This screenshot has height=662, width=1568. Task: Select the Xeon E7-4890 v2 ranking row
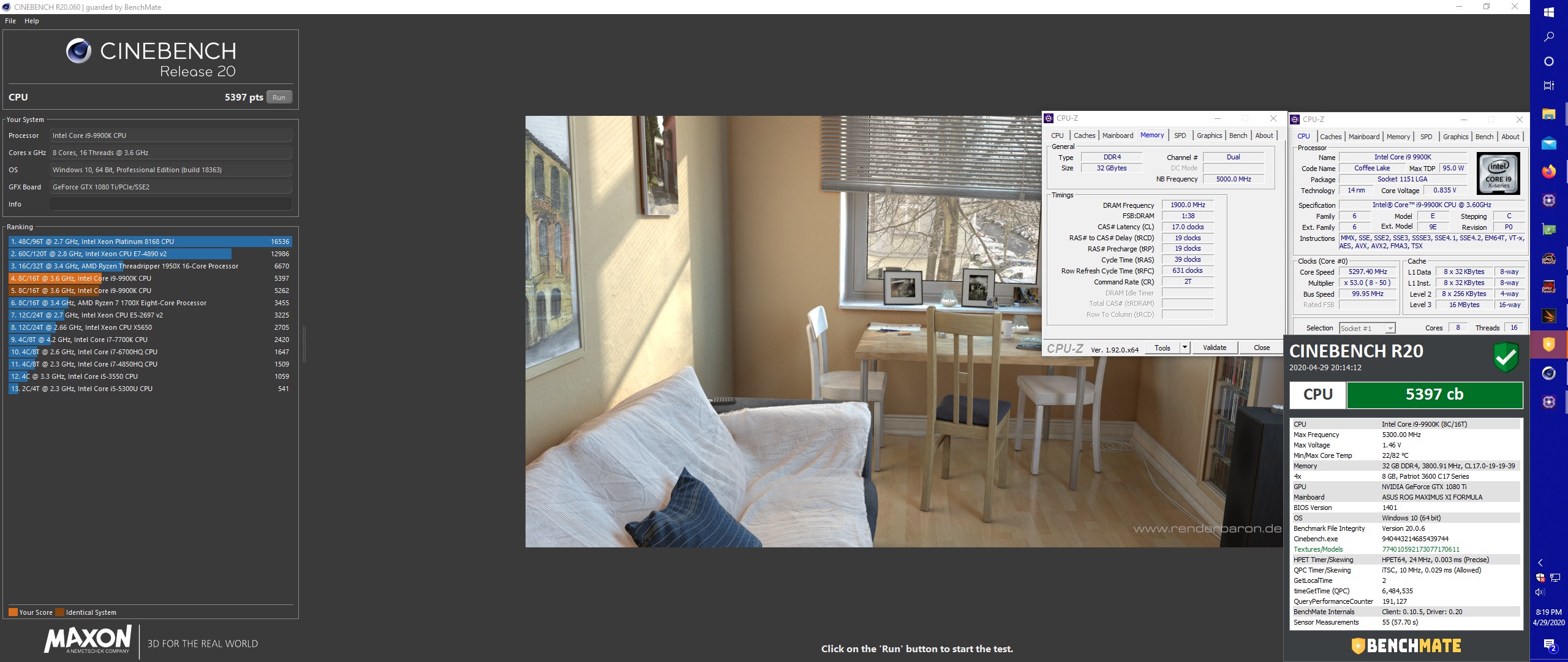click(150, 254)
